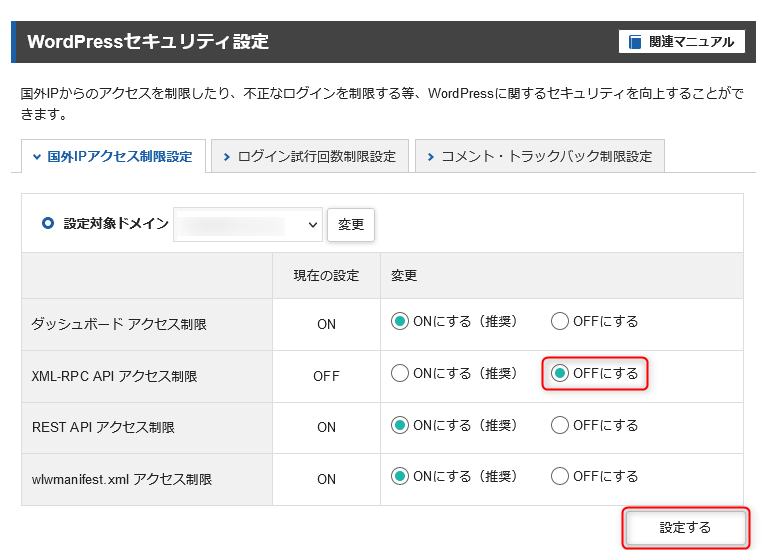The image size is (764, 550).
Task: Click the 現在の設定 column header
Action: coord(326,276)
